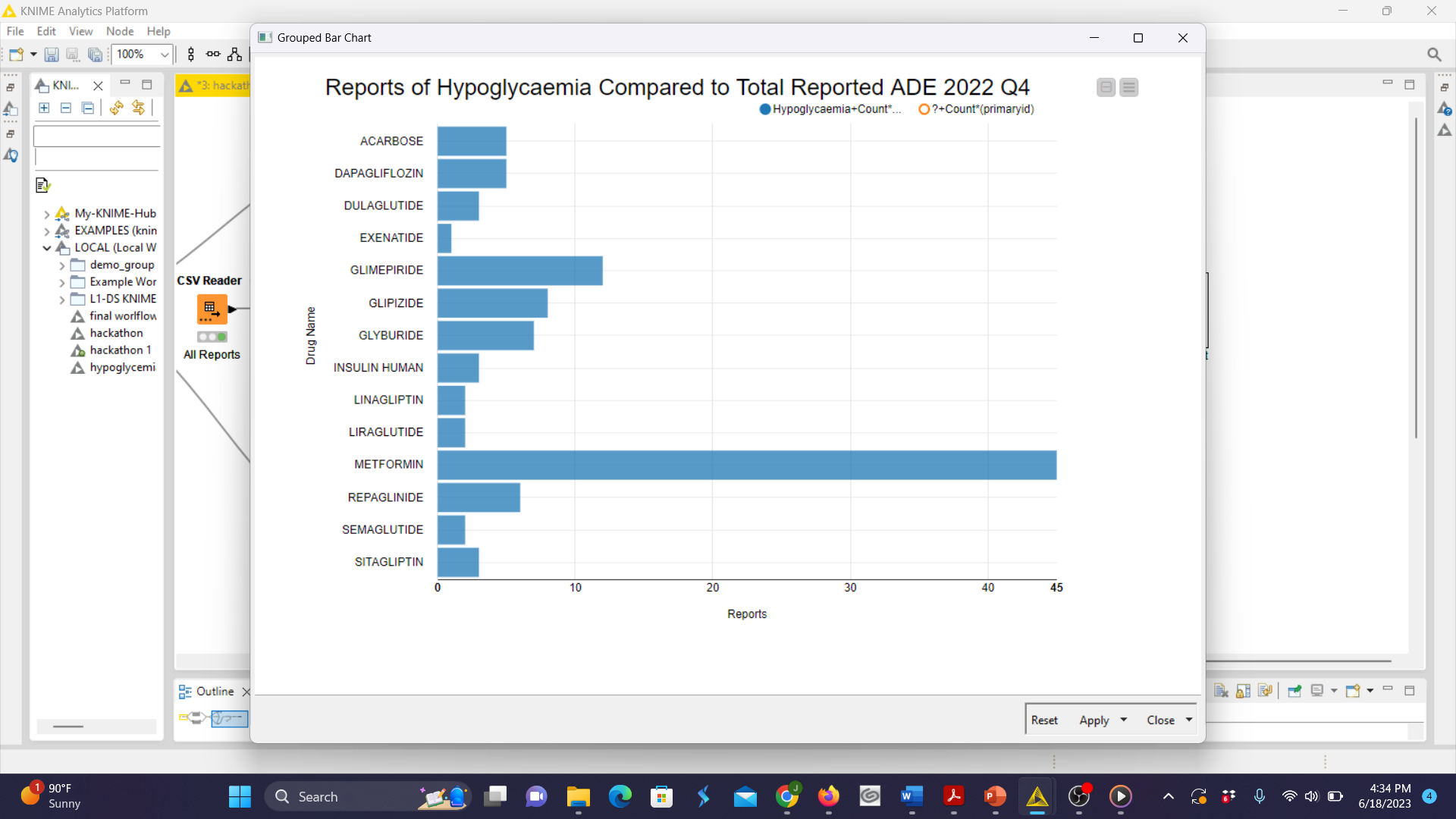Expand the My-KNIME-Hub tree node
Screen dimensions: 1456x819
47,214
